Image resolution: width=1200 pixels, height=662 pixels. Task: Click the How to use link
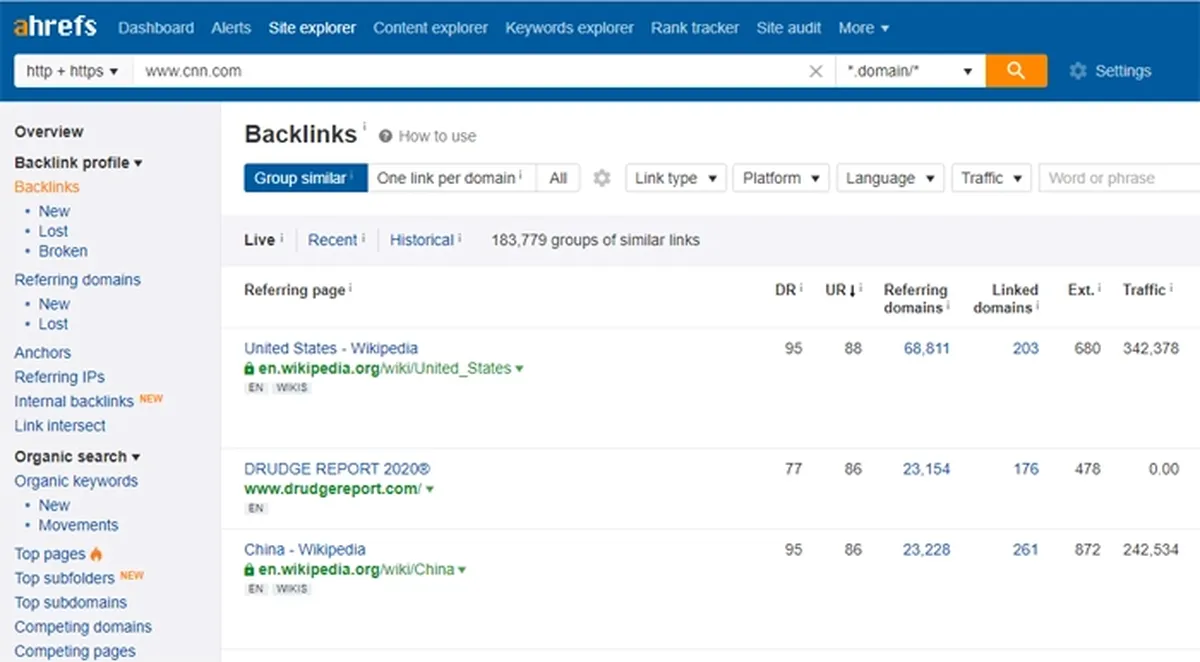pyautogui.click(x=437, y=136)
